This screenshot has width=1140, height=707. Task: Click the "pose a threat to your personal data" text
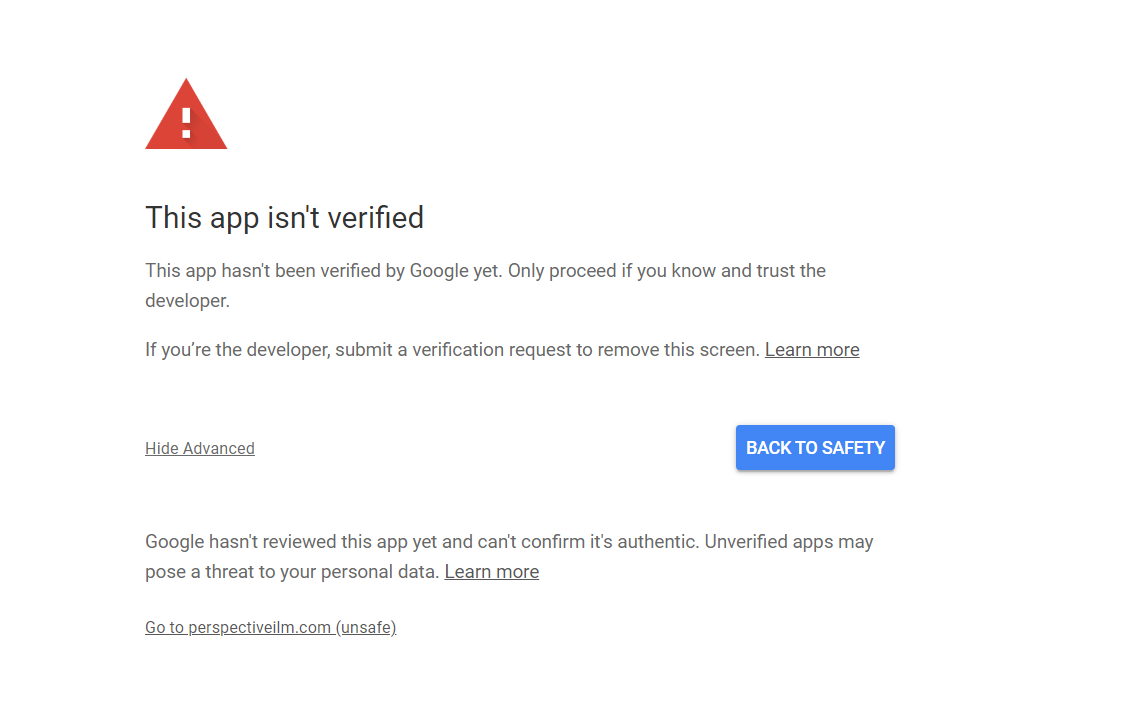point(292,572)
